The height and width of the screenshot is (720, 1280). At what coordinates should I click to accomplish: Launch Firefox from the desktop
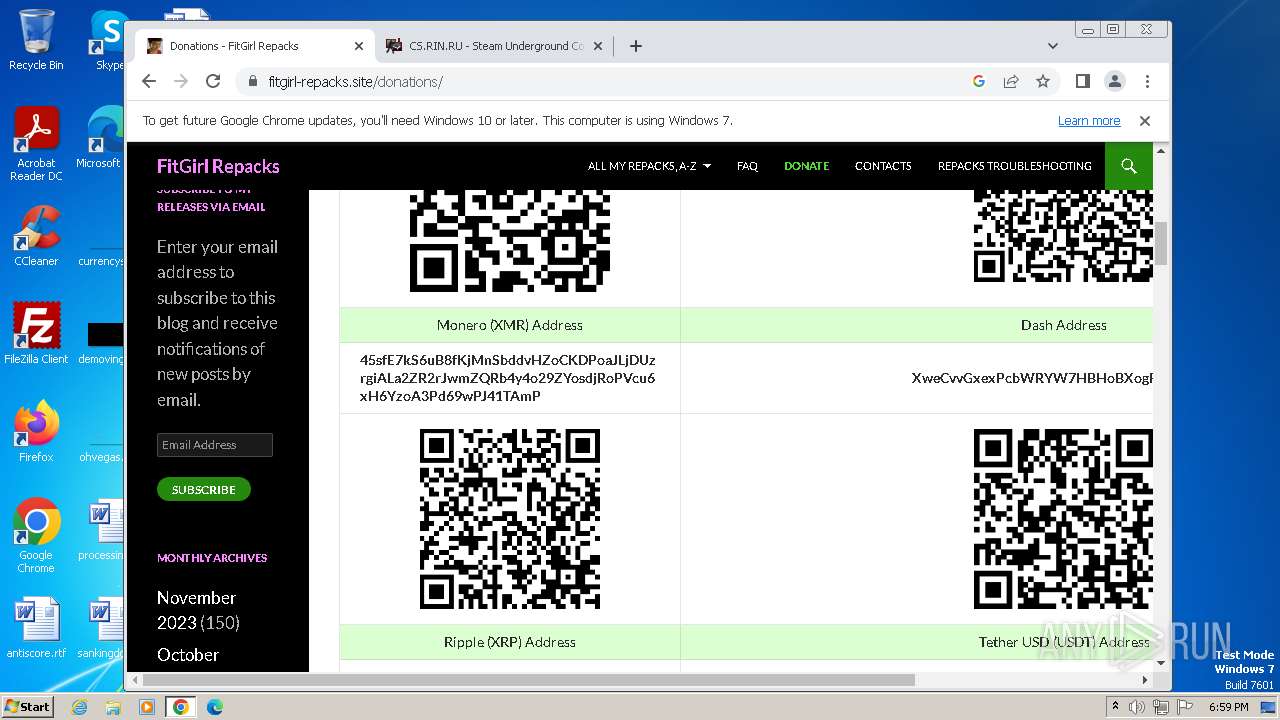coord(36,432)
